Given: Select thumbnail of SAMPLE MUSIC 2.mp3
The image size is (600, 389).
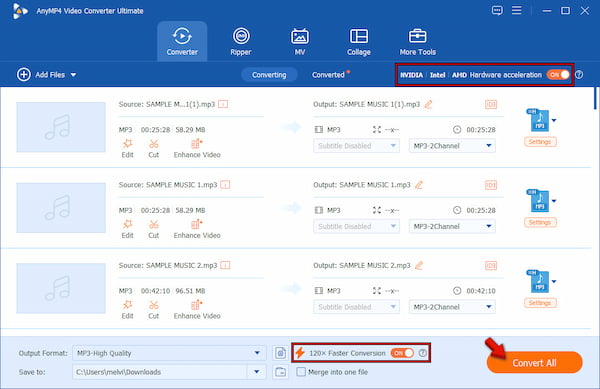Looking at the screenshot, I should [x=61, y=288].
